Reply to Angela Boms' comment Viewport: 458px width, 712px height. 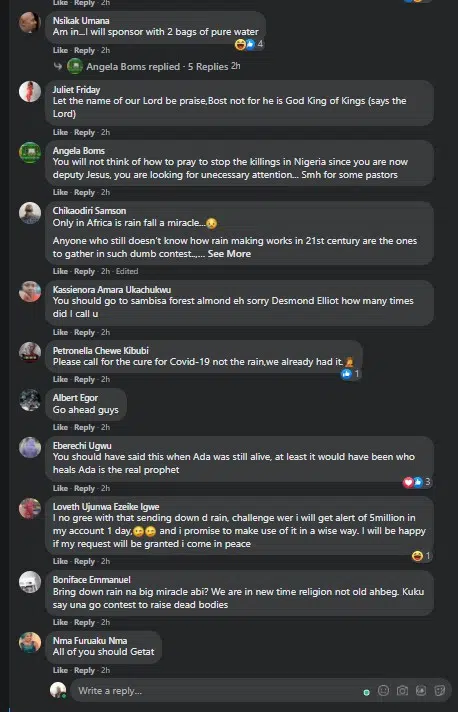(84, 193)
